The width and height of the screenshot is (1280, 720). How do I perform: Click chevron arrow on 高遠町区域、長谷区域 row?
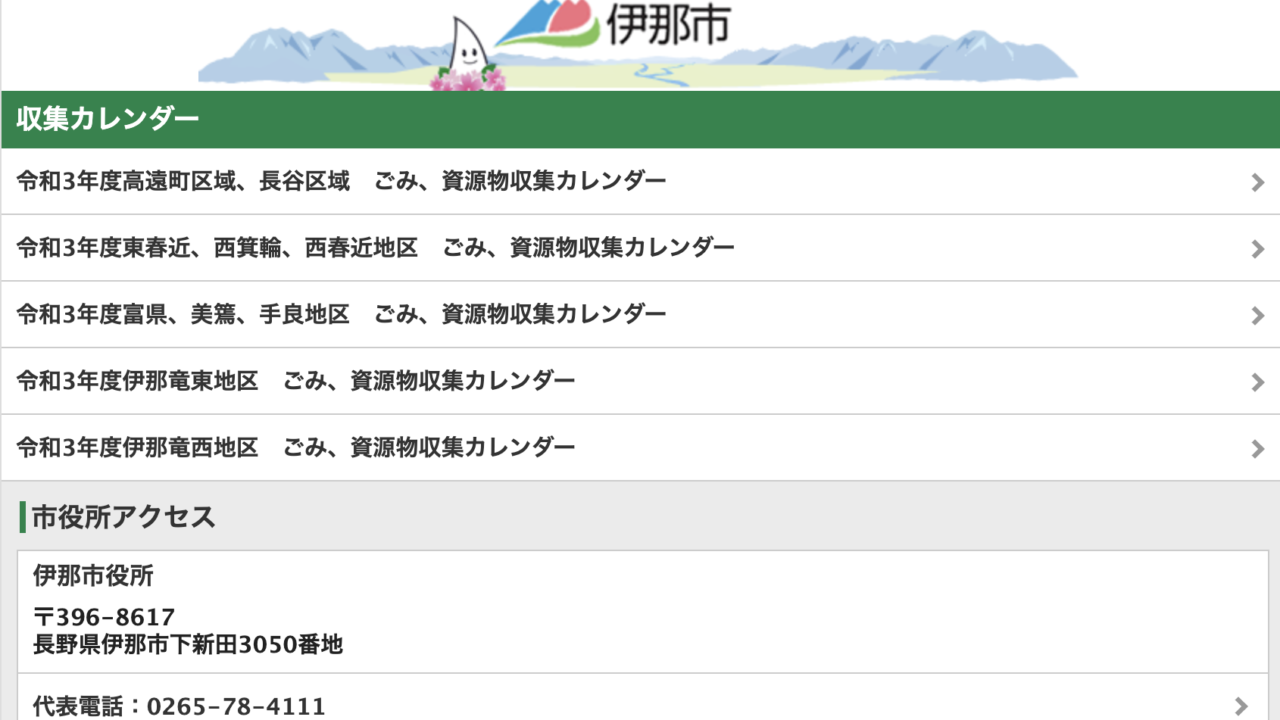point(1258,182)
